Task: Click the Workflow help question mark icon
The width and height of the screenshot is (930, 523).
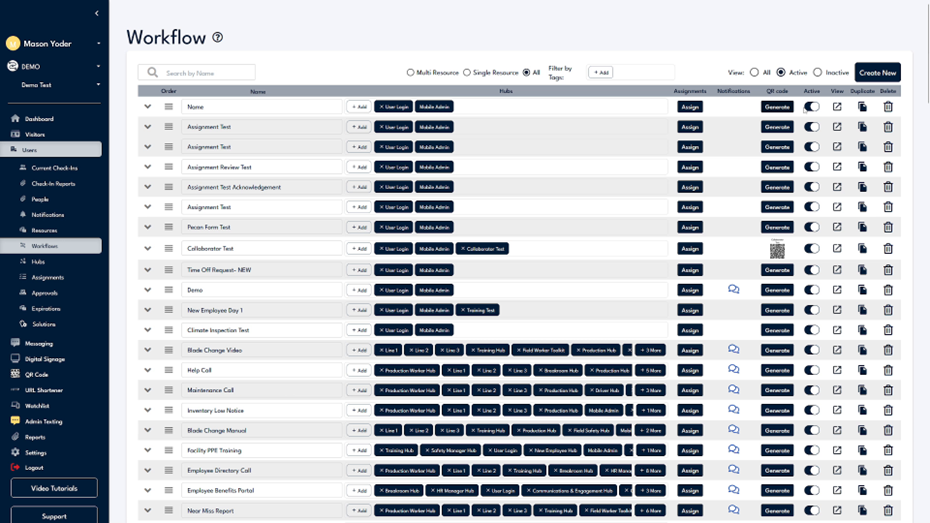Action: click(218, 38)
